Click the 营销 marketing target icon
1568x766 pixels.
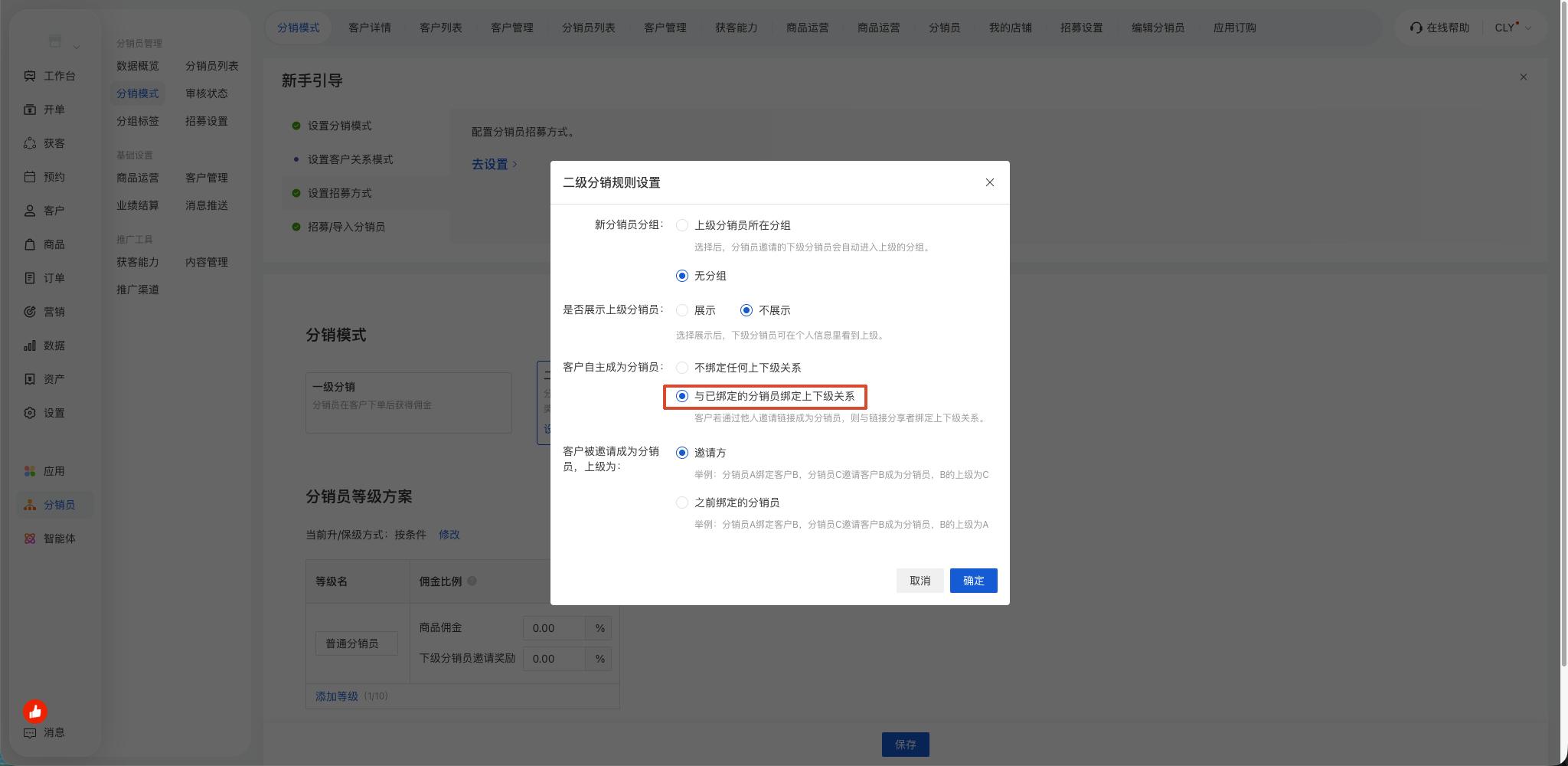coord(30,312)
